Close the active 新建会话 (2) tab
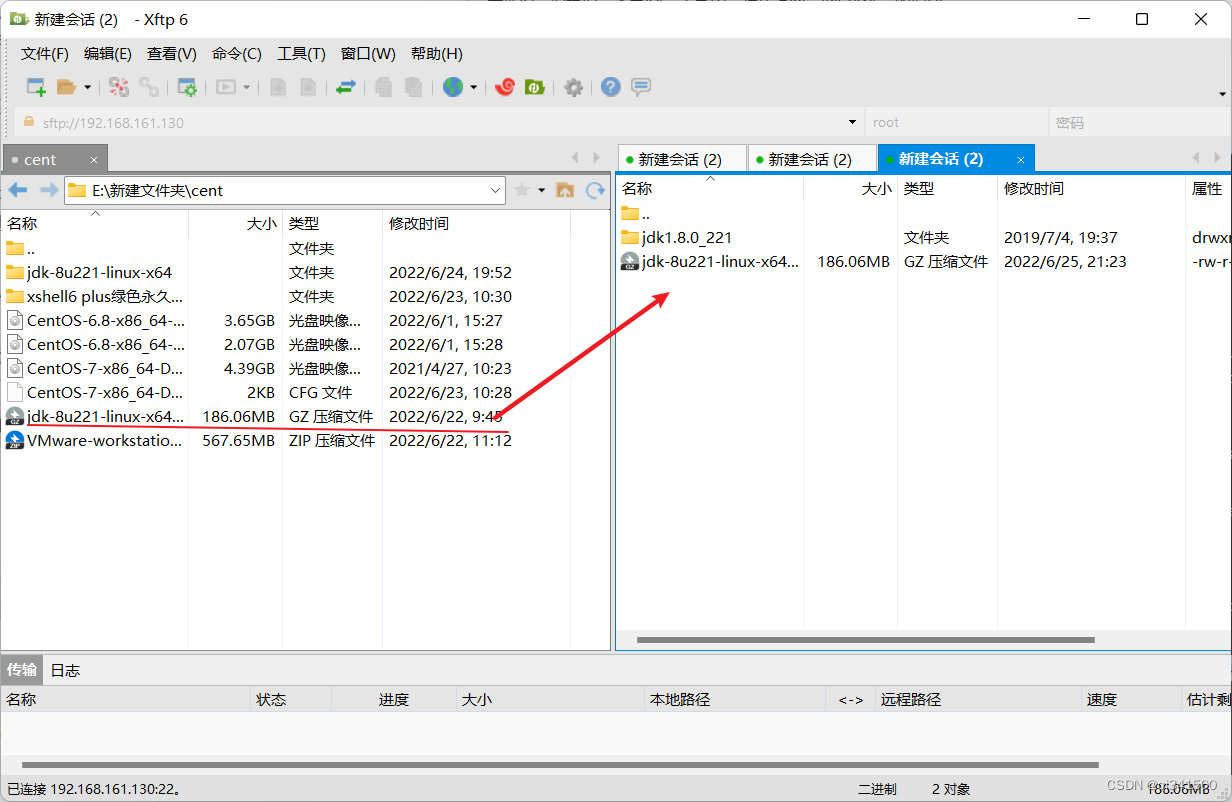 click(x=1021, y=160)
